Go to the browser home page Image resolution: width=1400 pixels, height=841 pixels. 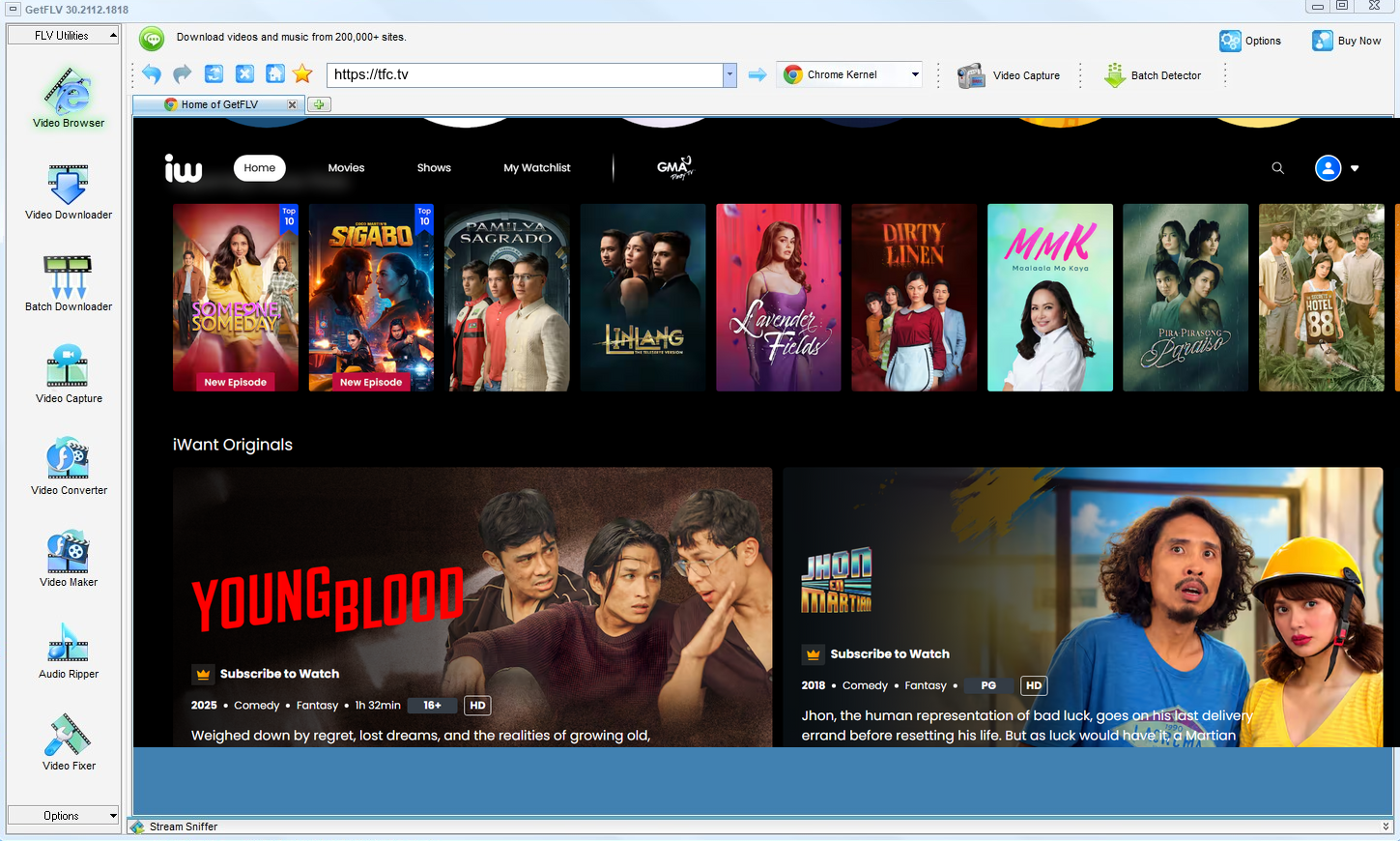click(x=275, y=74)
